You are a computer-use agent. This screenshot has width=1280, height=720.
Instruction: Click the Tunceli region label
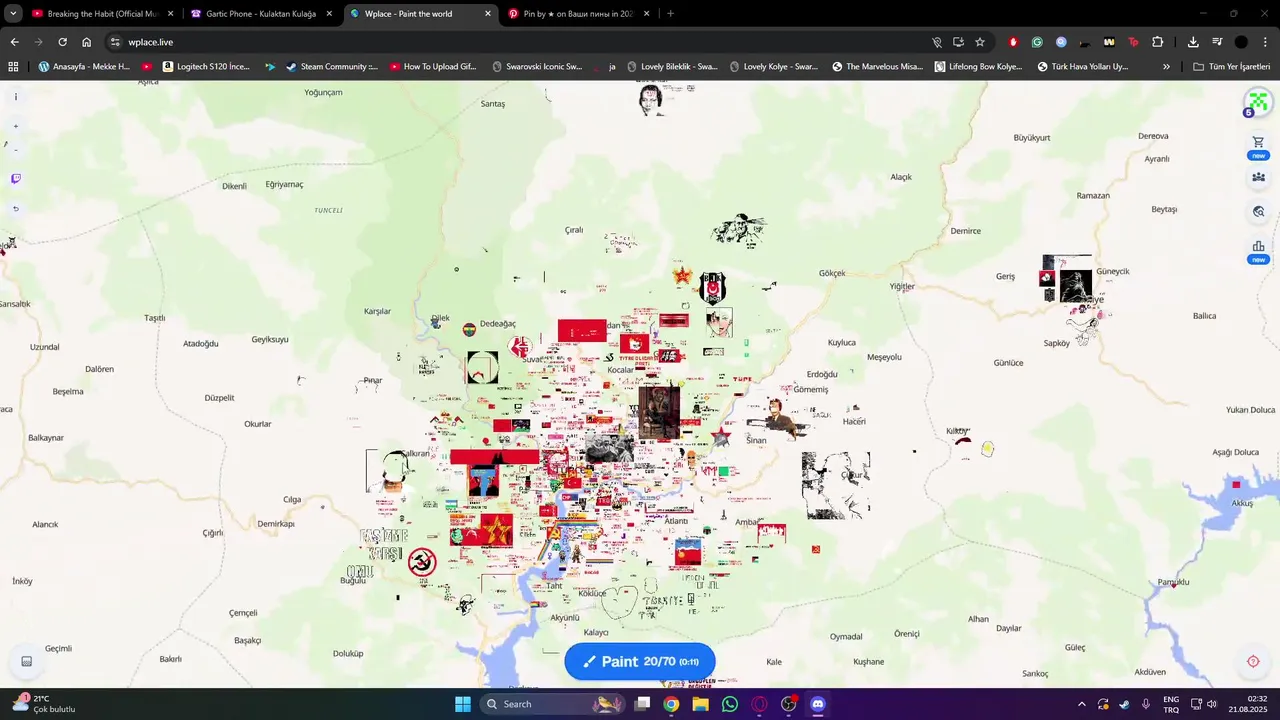click(x=328, y=210)
